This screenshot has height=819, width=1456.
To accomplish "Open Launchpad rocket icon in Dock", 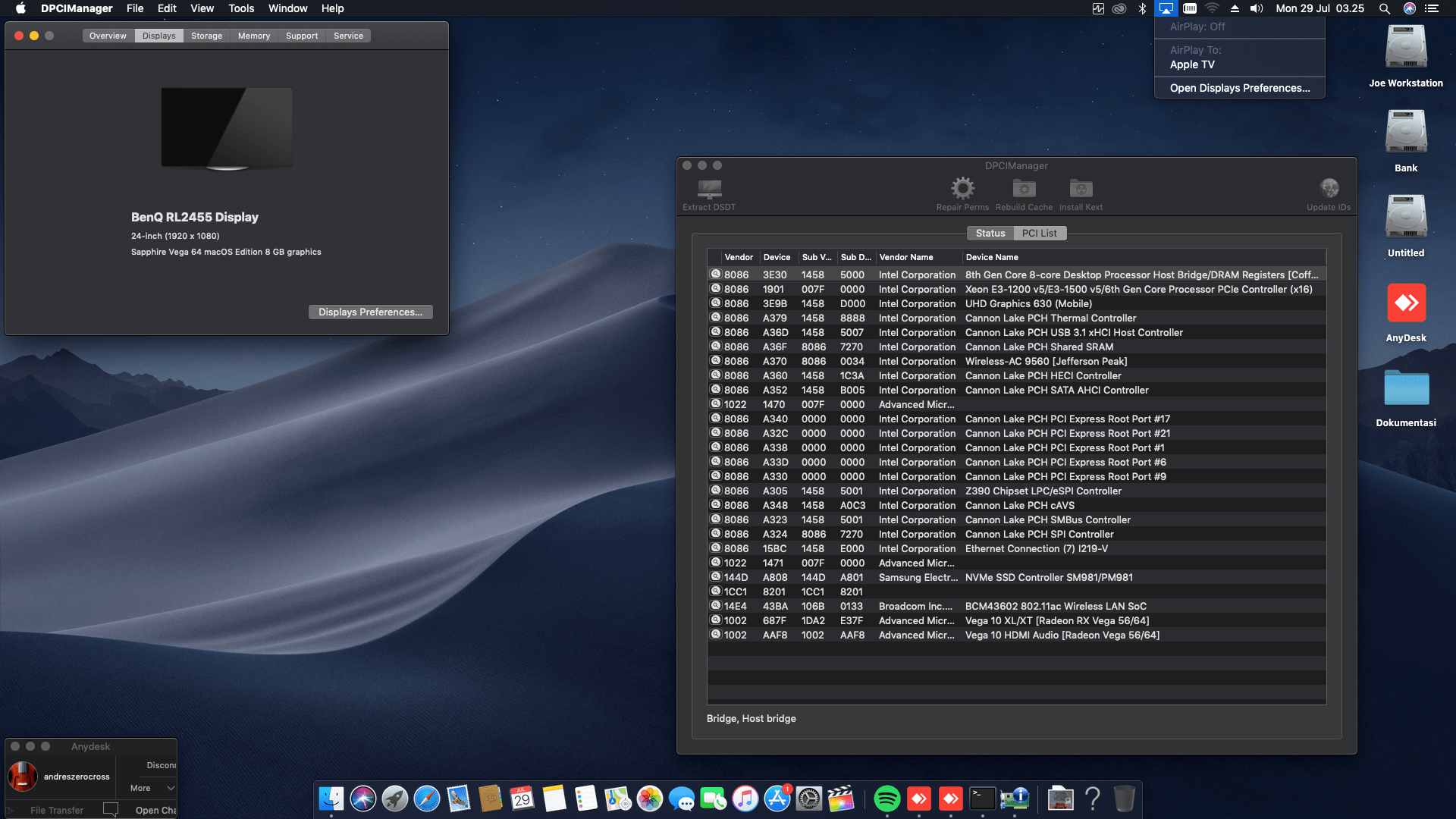I will 395,799.
